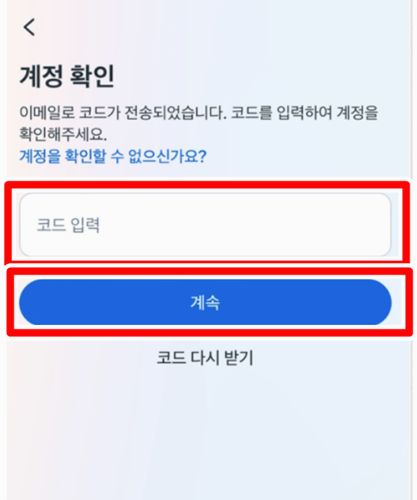Resend the email code using 코드 다시 받기
417x500 pixels.
click(205, 358)
